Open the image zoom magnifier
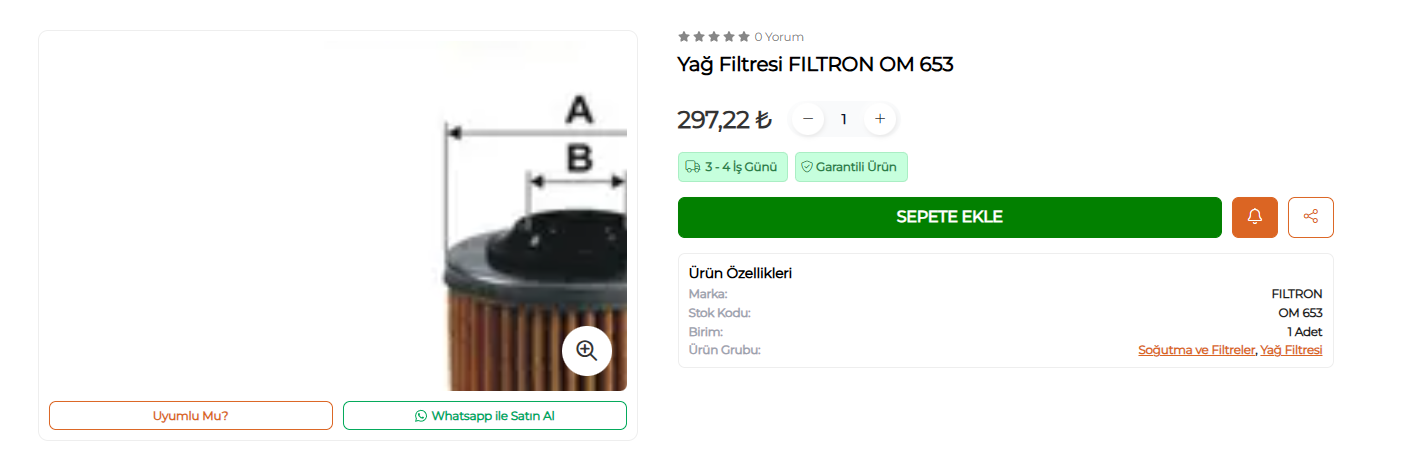Screen dimensions: 1411x466 point(586,350)
